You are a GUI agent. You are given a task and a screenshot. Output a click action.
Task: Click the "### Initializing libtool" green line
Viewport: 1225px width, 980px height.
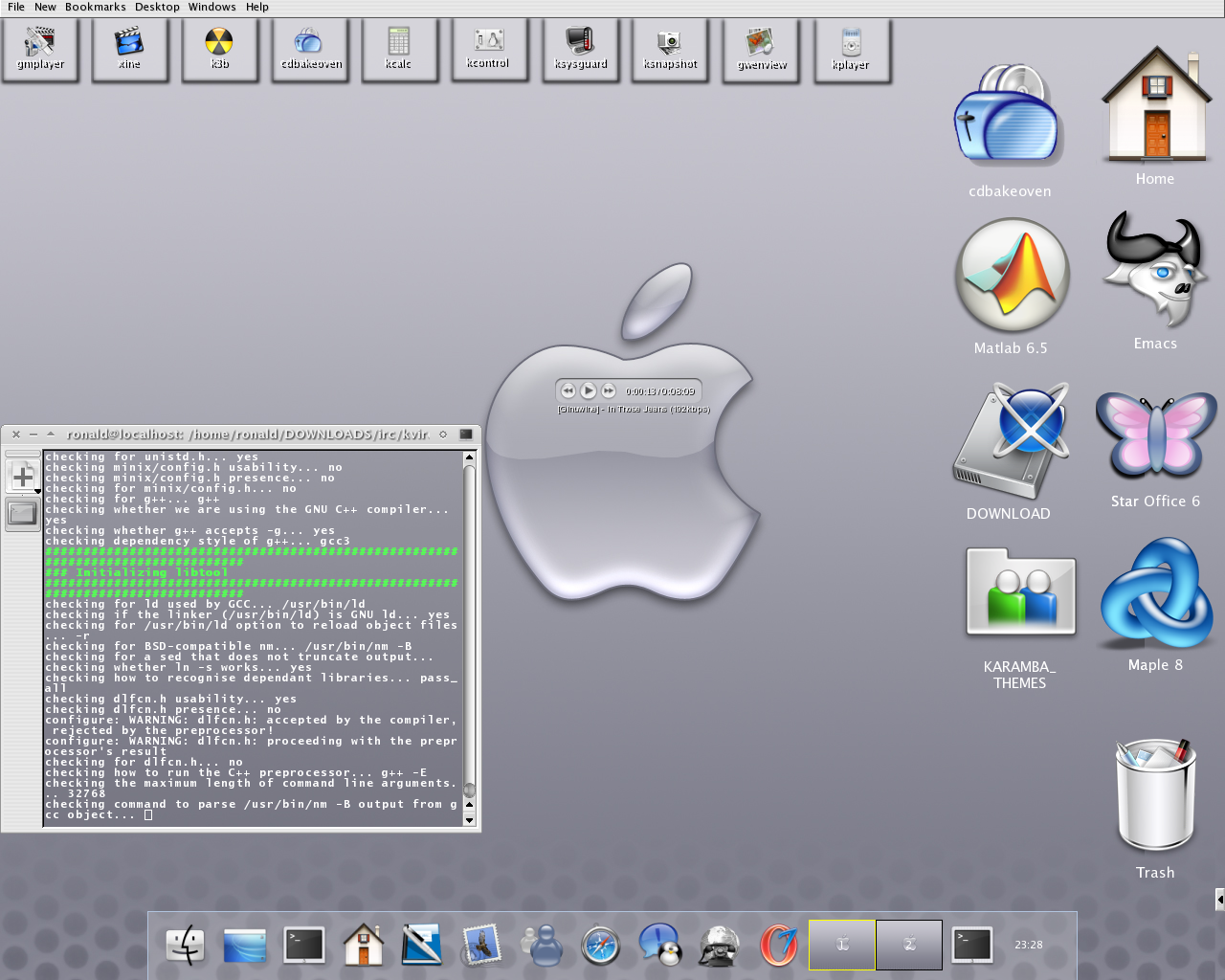137,572
